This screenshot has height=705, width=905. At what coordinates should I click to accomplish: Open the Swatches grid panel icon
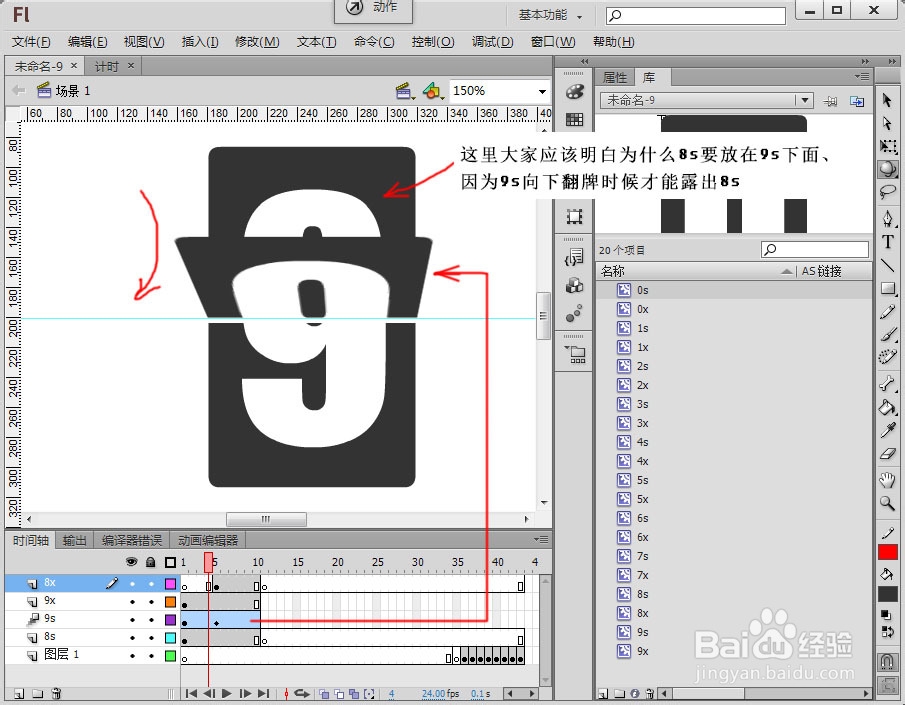click(x=574, y=120)
